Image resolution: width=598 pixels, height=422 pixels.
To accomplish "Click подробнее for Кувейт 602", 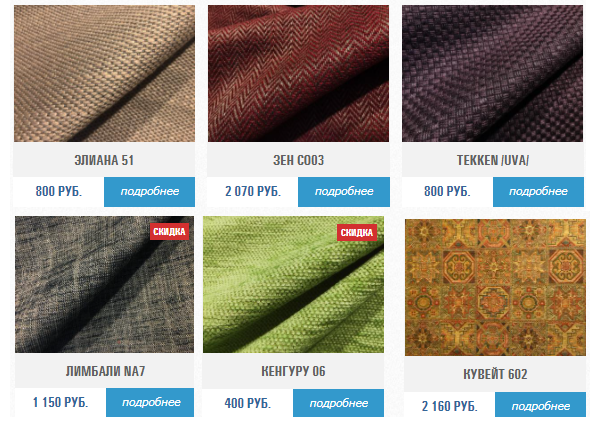I will [x=540, y=405].
